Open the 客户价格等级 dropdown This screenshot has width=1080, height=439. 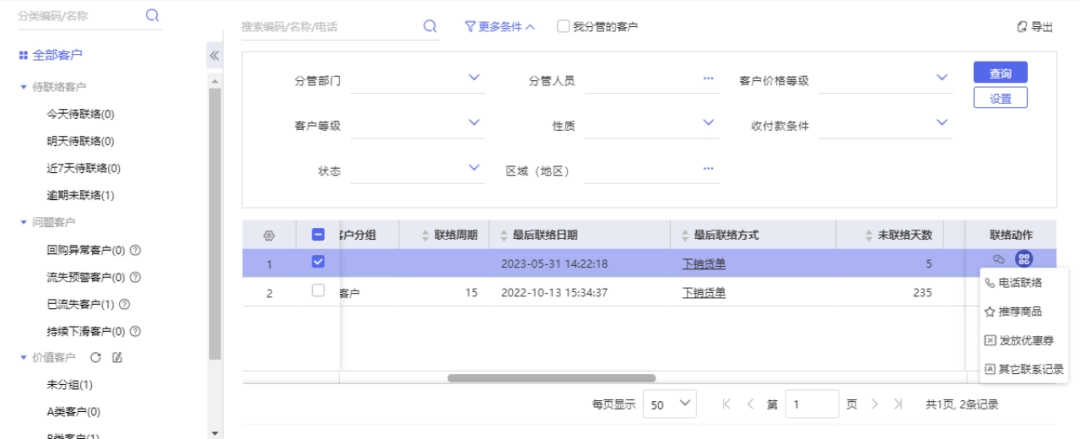pos(886,79)
